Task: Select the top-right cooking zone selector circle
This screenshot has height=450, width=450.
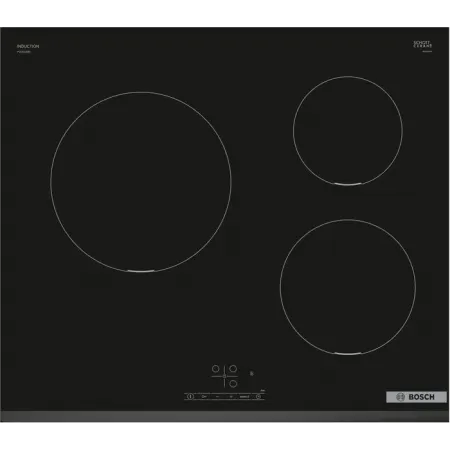Action: click(x=233, y=369)
